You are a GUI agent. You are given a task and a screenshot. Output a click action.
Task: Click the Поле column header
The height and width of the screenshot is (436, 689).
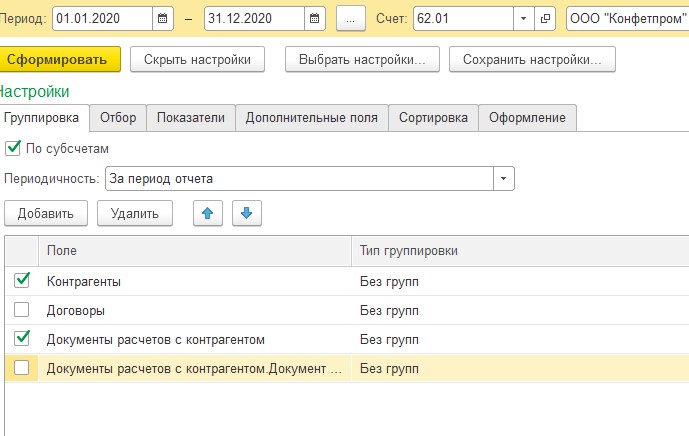pos(195,251)
